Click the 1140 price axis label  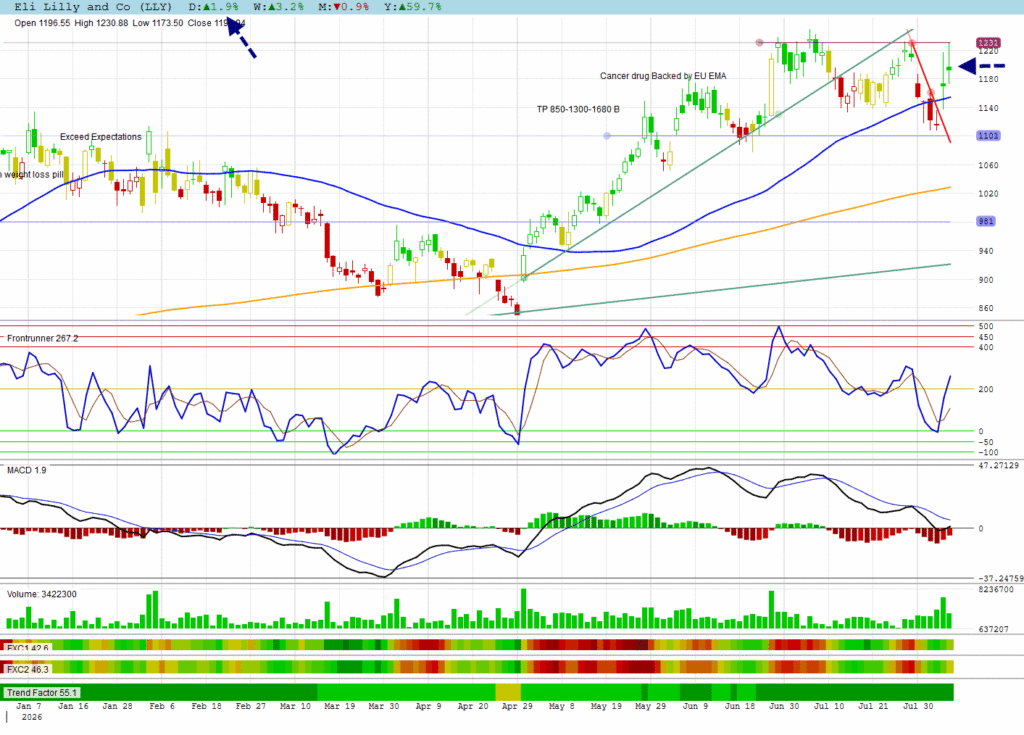(x=988, y=108)
